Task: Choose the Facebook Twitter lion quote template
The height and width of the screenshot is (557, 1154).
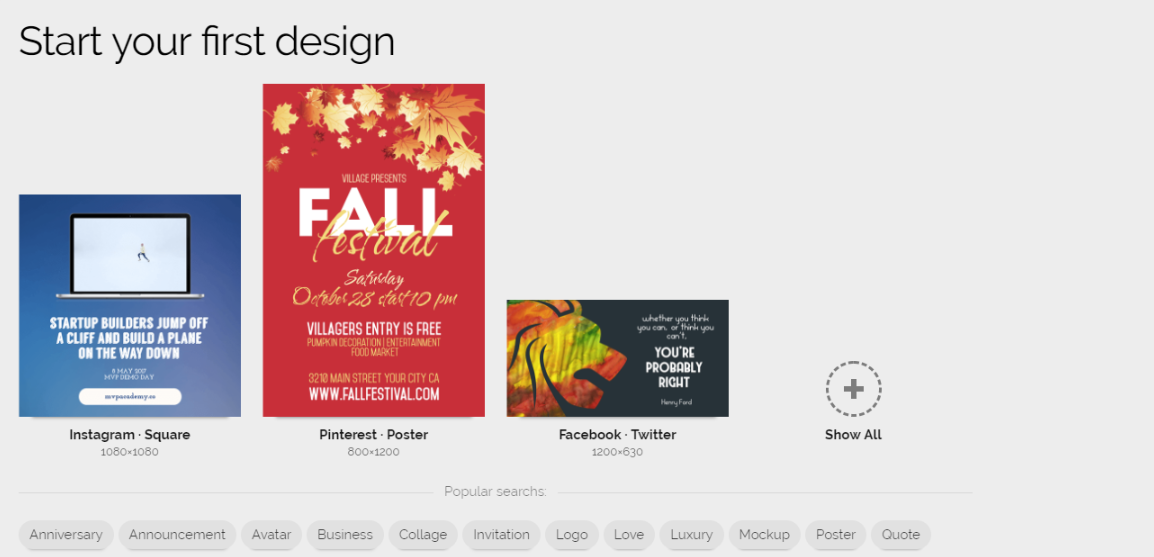Action: pyautogui.click(x=617, y=358)
